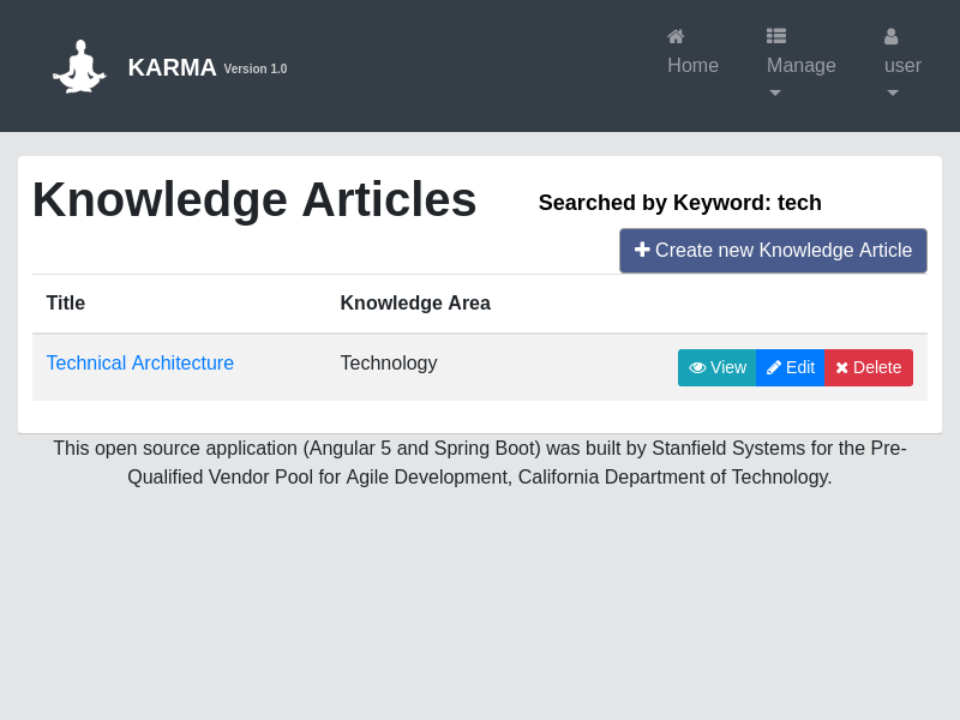Expand the Manage dropdown caret
The height and width of the screenshot is (720, 960).
[775, 93]
